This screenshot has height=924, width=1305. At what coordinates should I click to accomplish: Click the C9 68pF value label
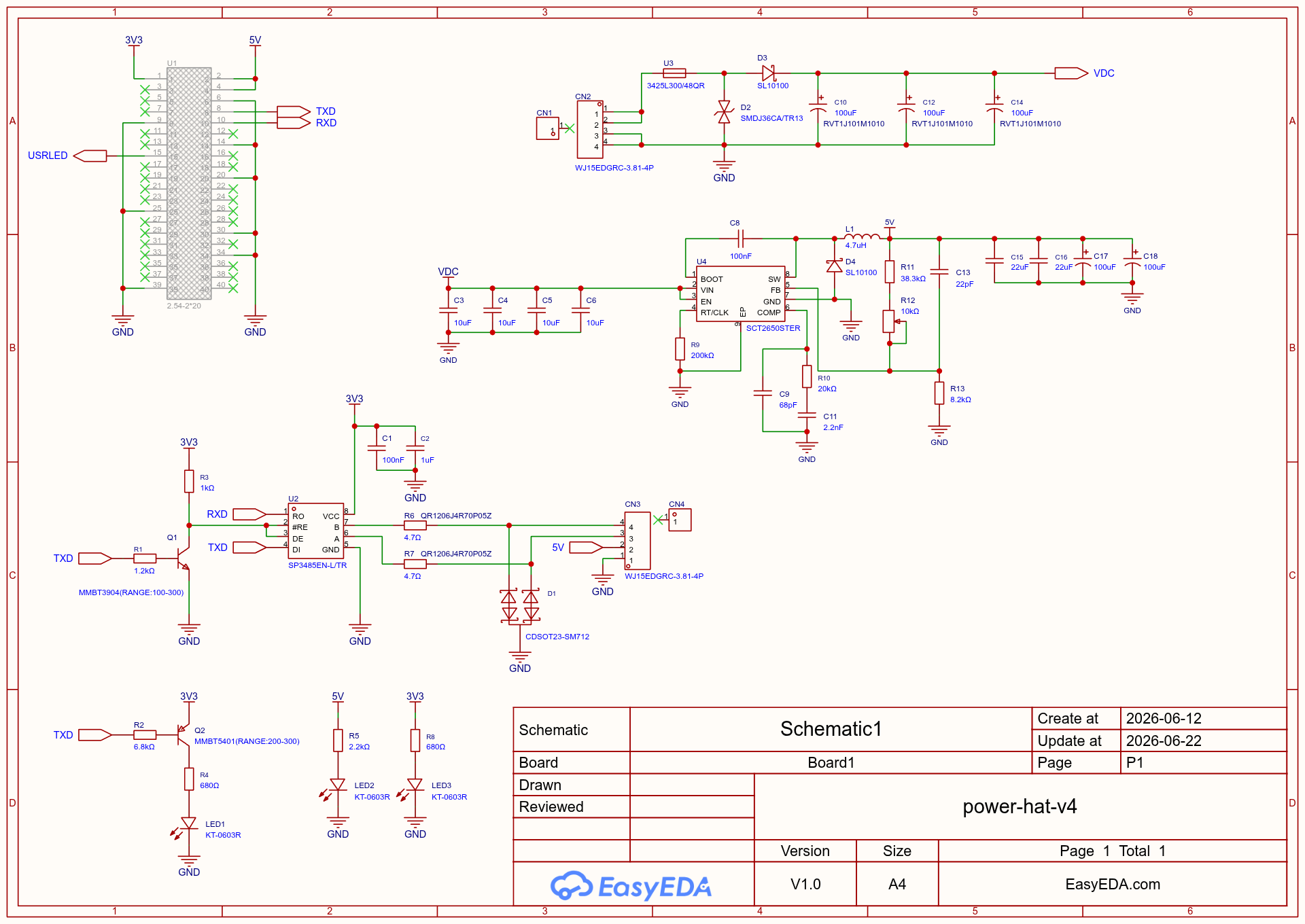coord(788,405)
